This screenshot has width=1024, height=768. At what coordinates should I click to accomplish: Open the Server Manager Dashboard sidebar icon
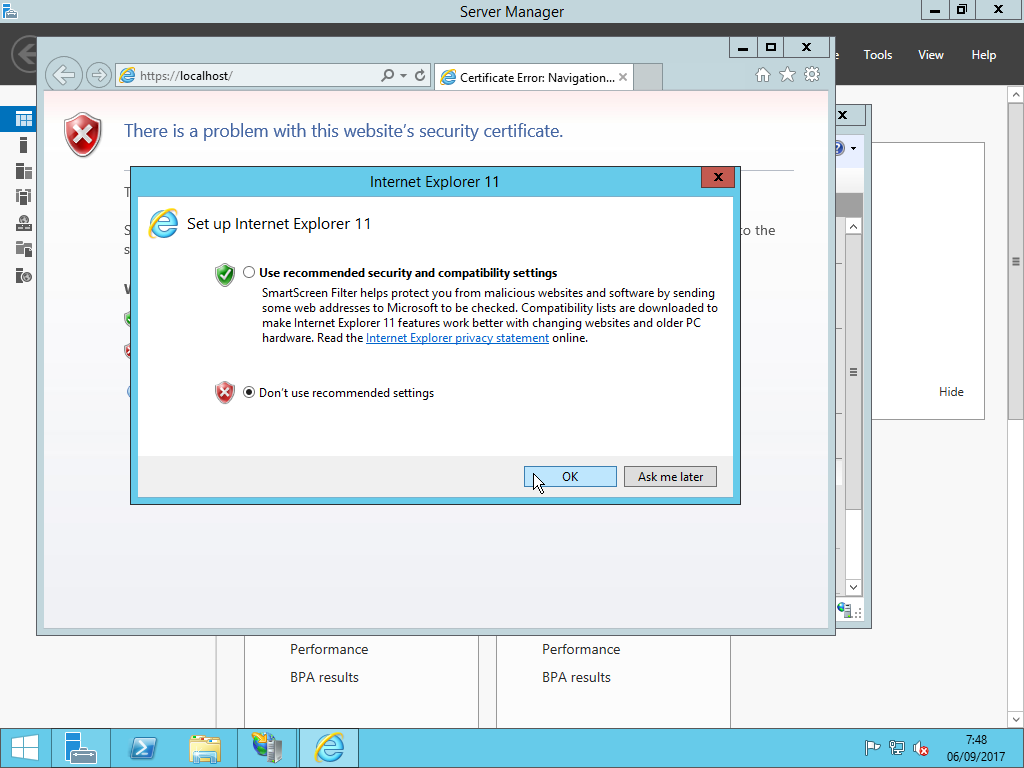pyautogui.click(x=24, y=119)
